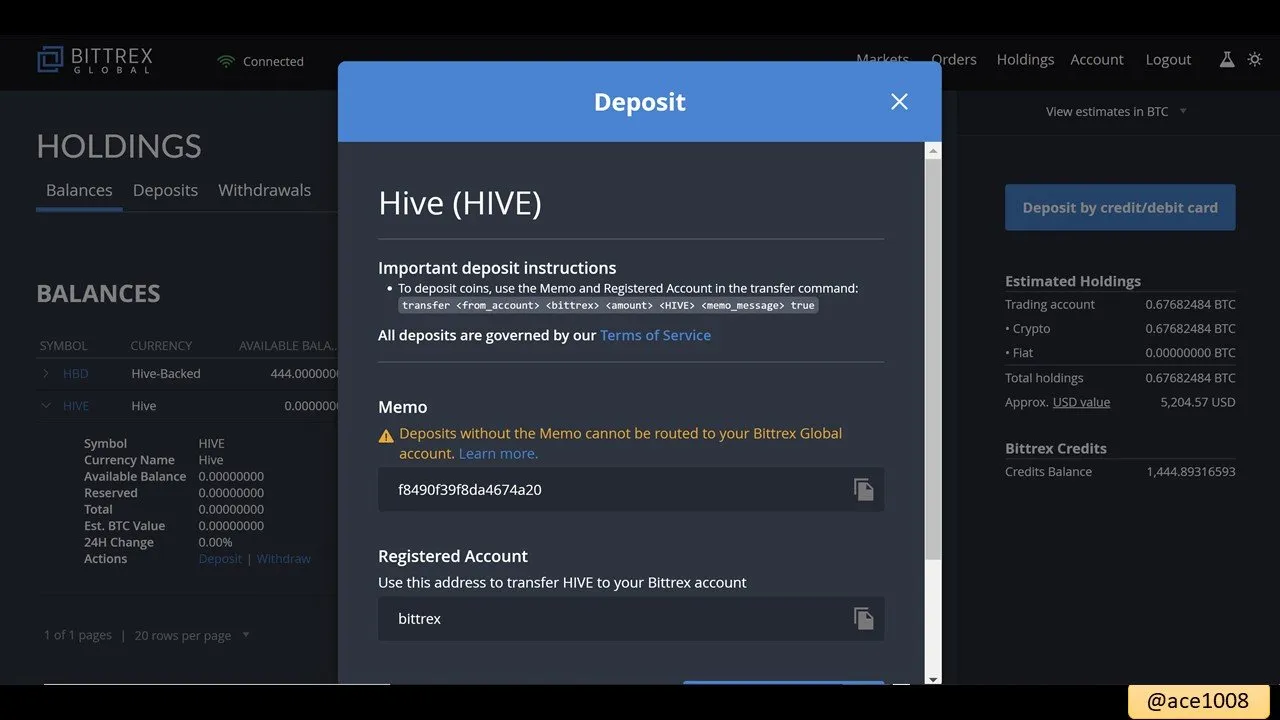Click the HIVE symbol link
The image size is (1280, 720).
(76, 406)
